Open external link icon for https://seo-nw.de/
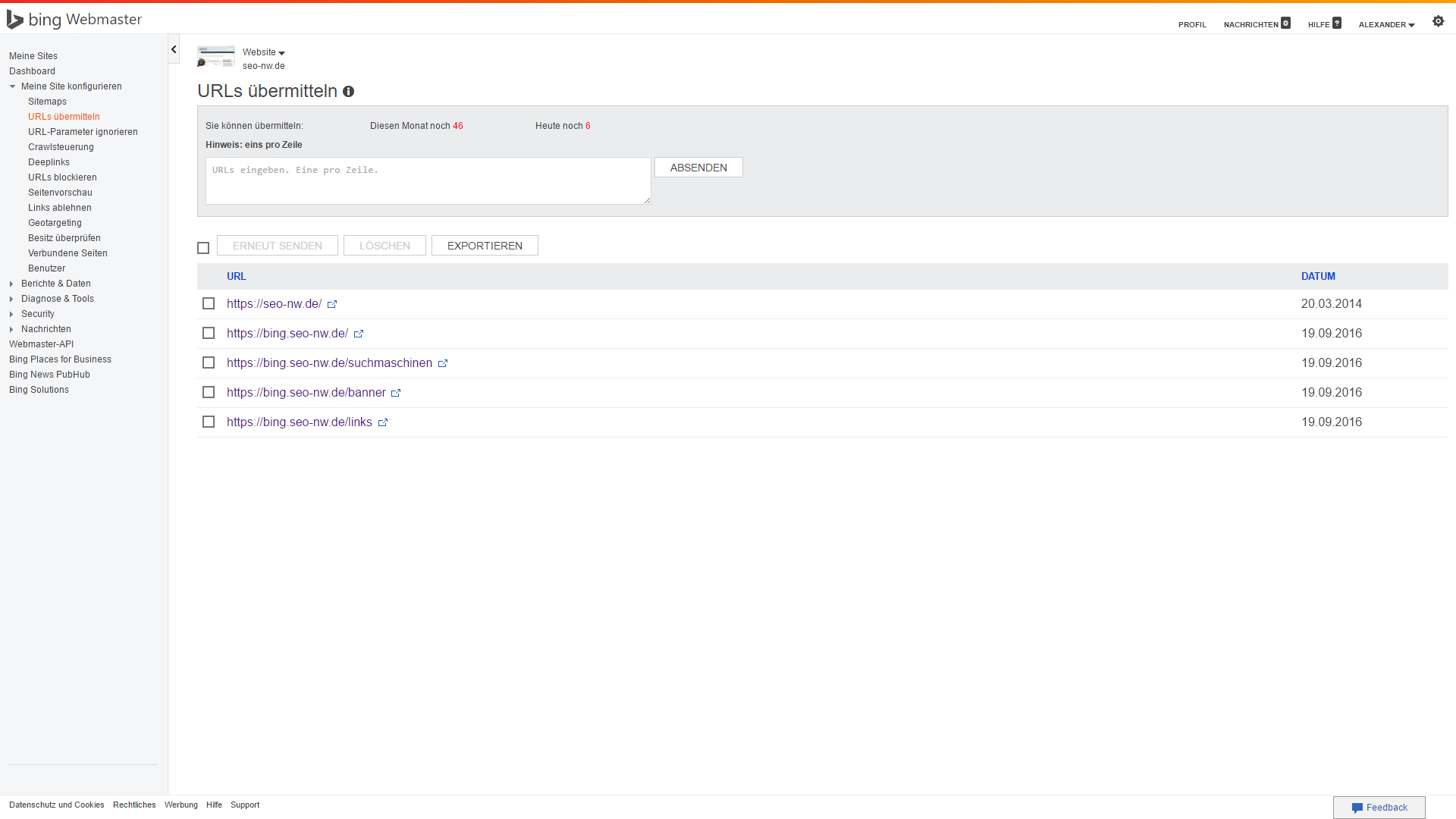The image size is (1456, 819). tap(332, 304)
